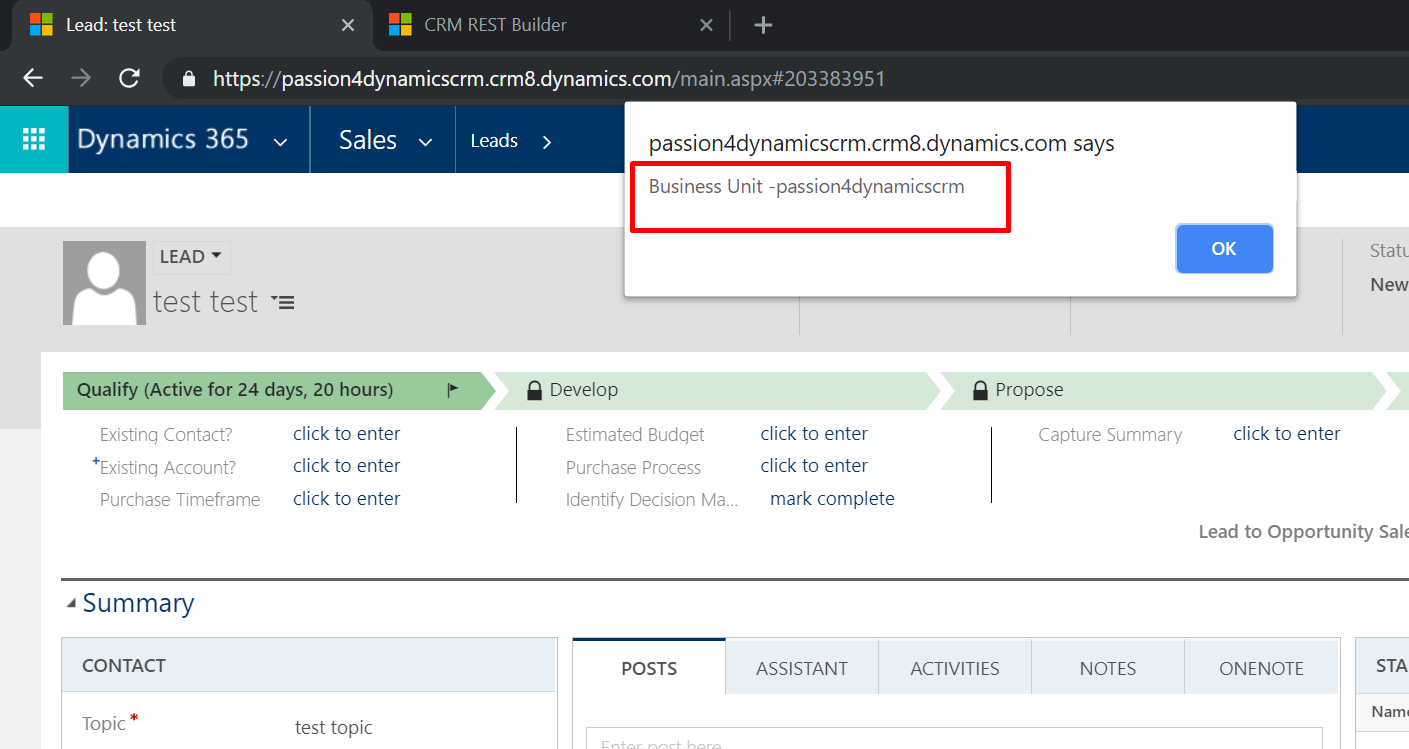Open record list menu beside test test

[x=284, y=302]
